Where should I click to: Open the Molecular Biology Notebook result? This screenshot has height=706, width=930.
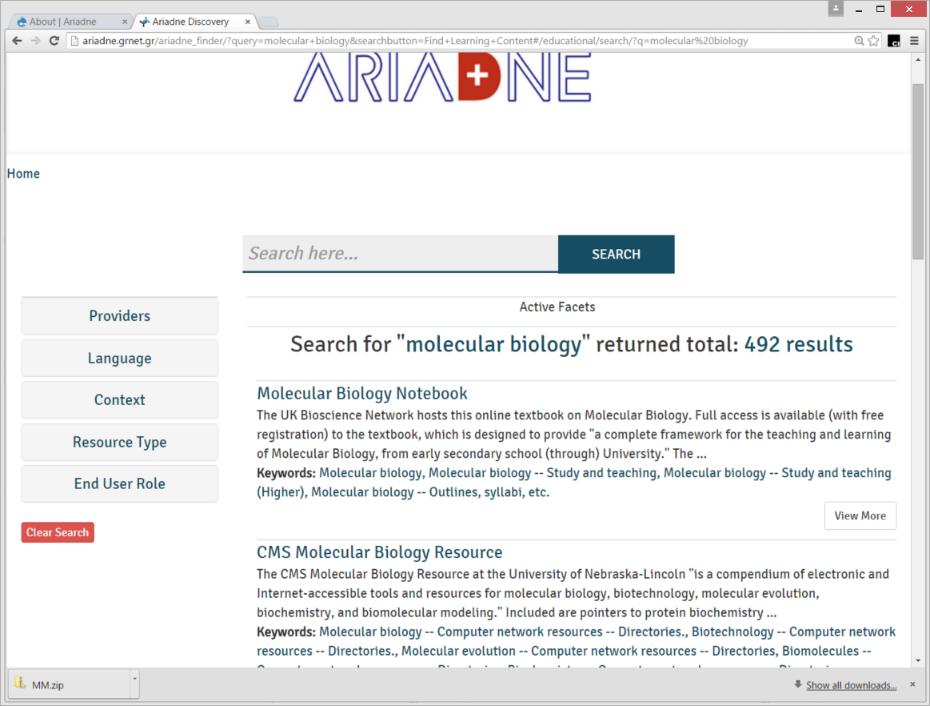(x=362, y=393)
